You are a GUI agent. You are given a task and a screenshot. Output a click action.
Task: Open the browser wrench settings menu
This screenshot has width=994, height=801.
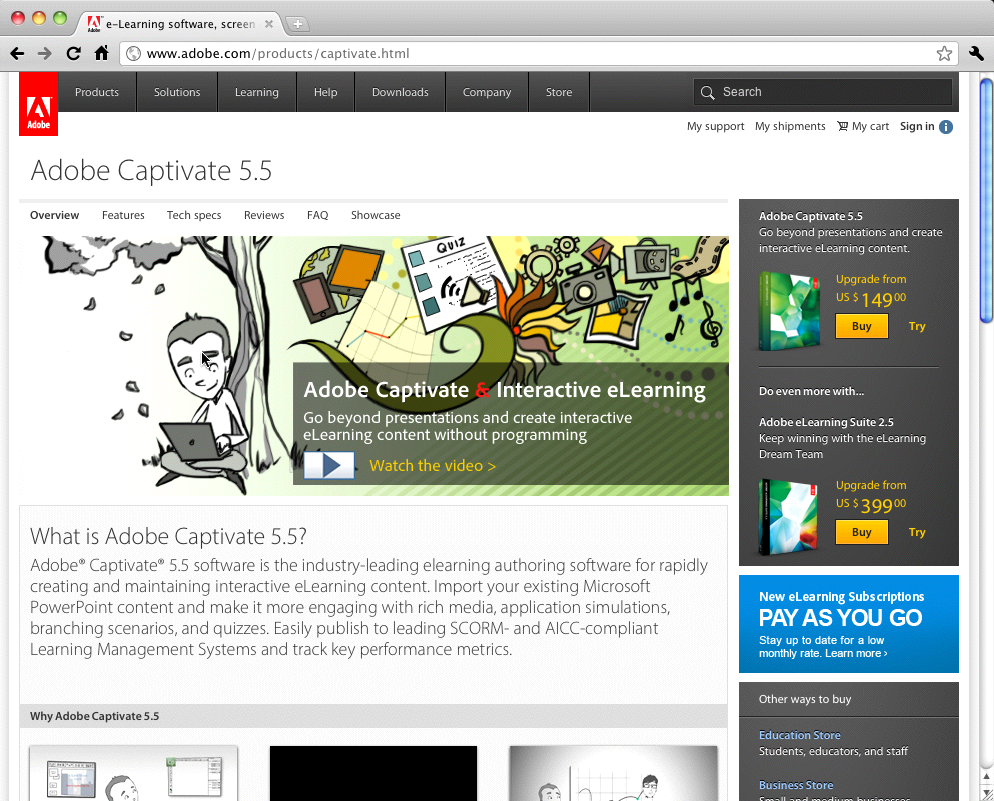(x=976, y=54)
